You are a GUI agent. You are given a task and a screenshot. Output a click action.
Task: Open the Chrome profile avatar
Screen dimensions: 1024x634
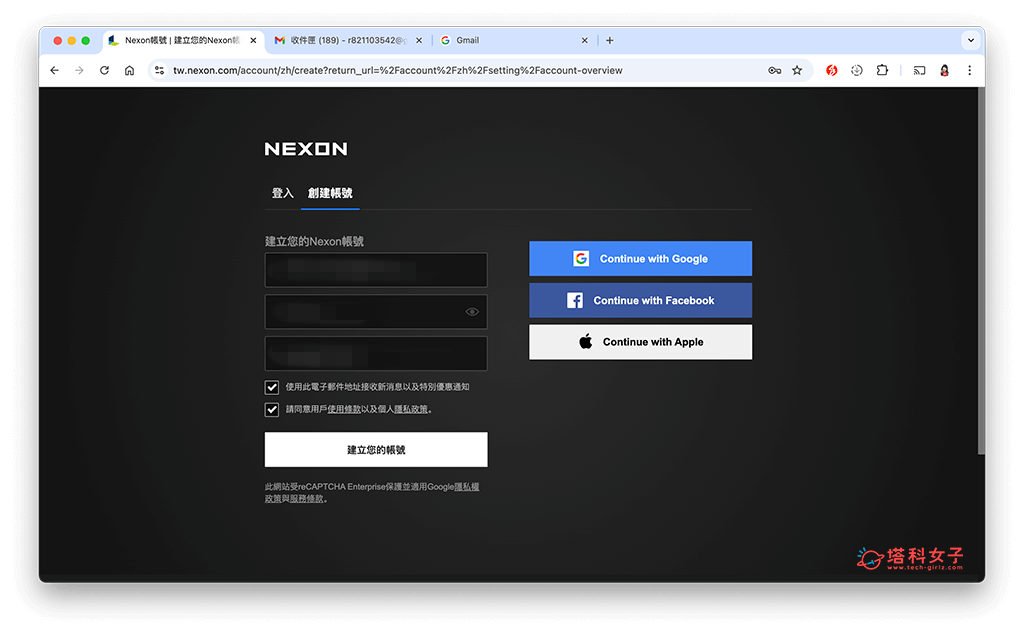tap(944, 71)
